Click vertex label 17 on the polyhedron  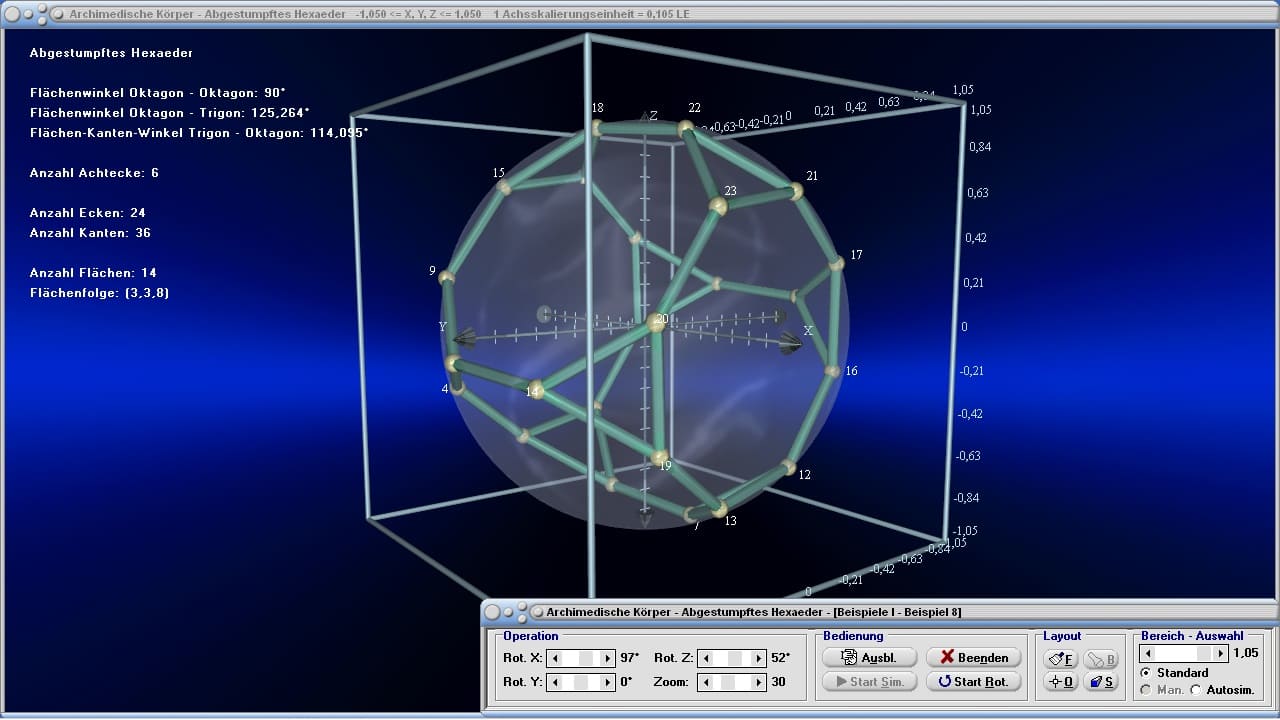(x=856, y=255)
